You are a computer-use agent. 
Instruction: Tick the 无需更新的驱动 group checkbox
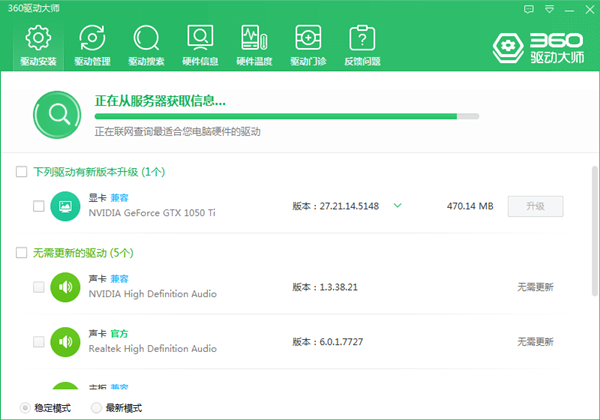(21, 252)
